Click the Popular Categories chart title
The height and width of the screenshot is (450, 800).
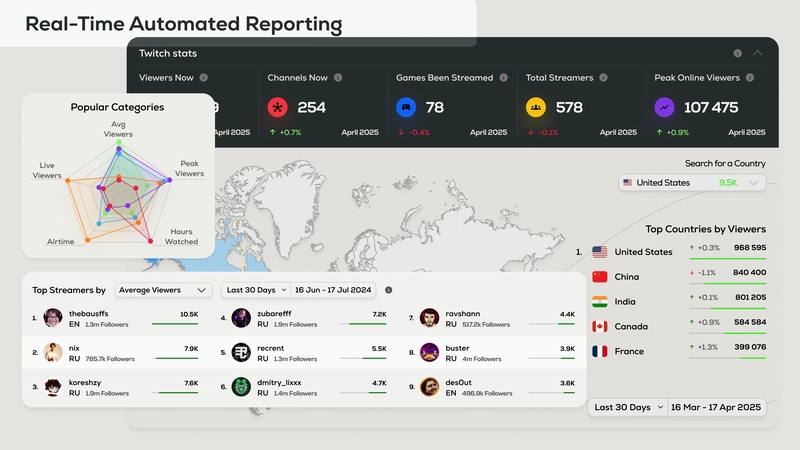pos(117,107)
